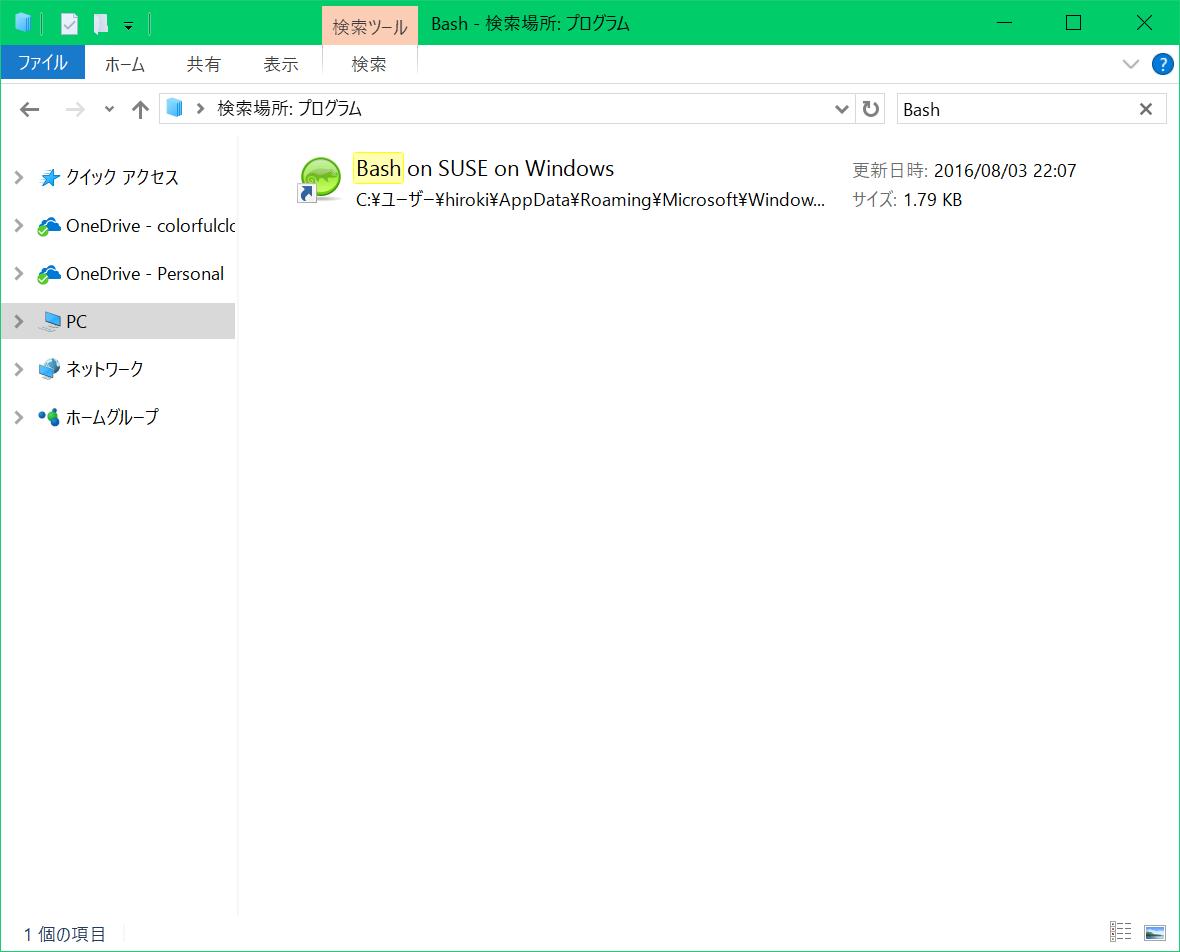Image resolution: width=1180 pixels, height=952 pixels.
Task: Click the address bar path chevron
Action: [200, 108]
